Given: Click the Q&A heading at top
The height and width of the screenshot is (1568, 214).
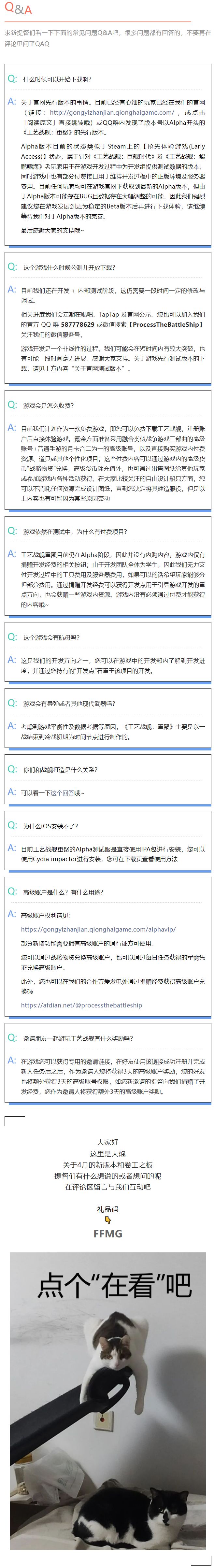Looking at the screenshot, I should [18, 10].
